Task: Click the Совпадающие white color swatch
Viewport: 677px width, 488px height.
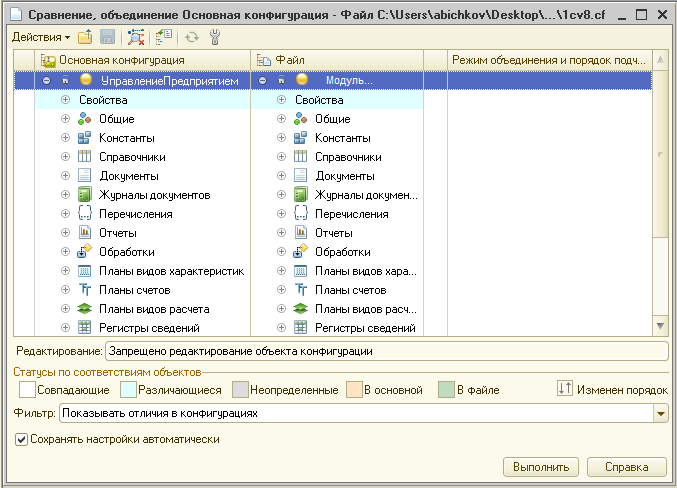Action: (27, 390)
